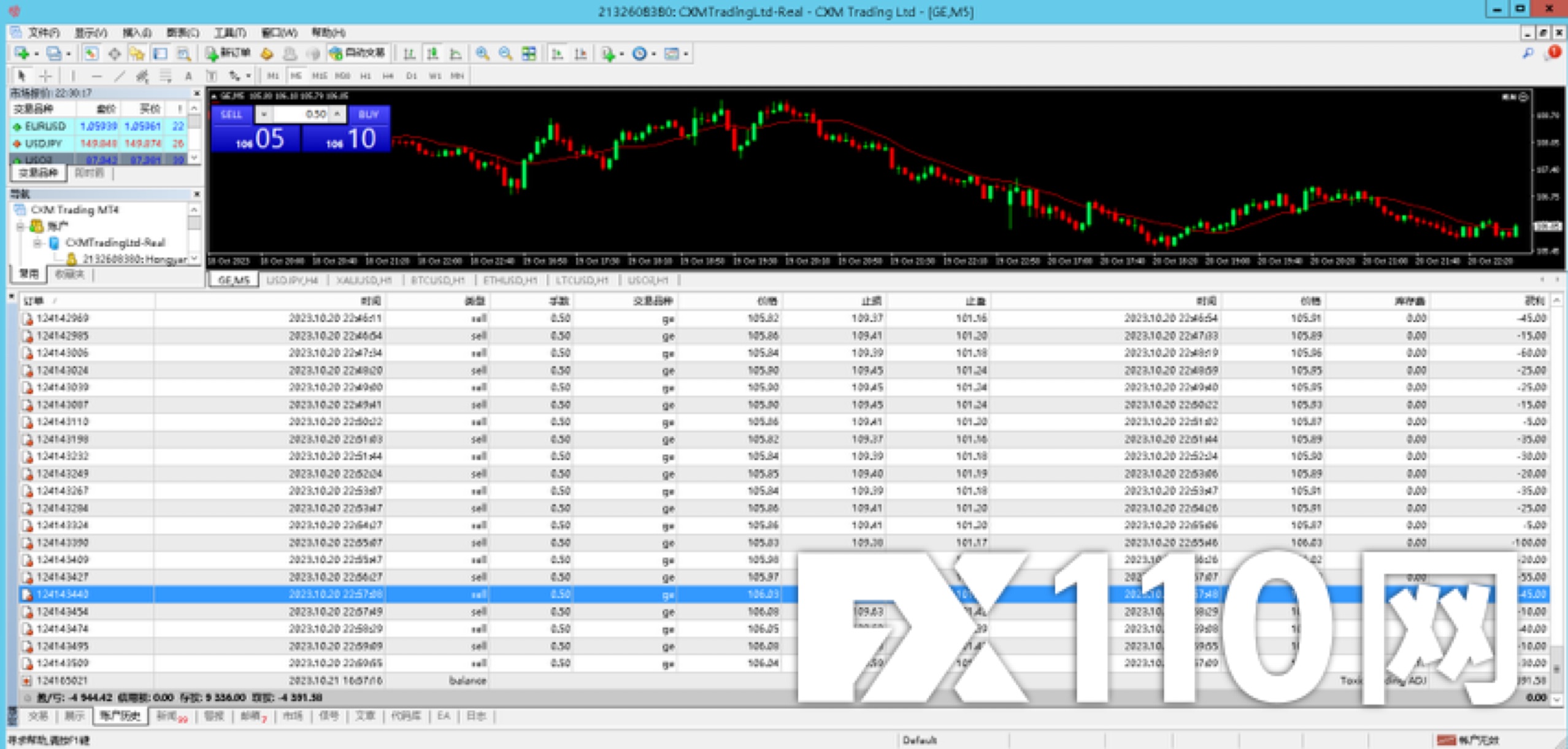Viewport: 1568px width, 749px height.
Task: Select the Horizontal Line drawing tool
Action: (x=96, y=76)
